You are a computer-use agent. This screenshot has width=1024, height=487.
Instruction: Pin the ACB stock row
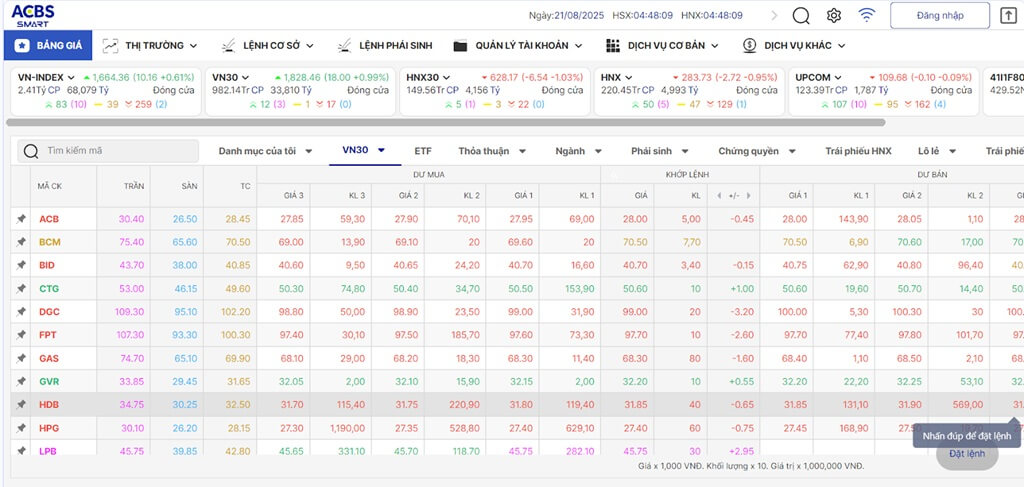pyautogui.click(x=20, y=218)
